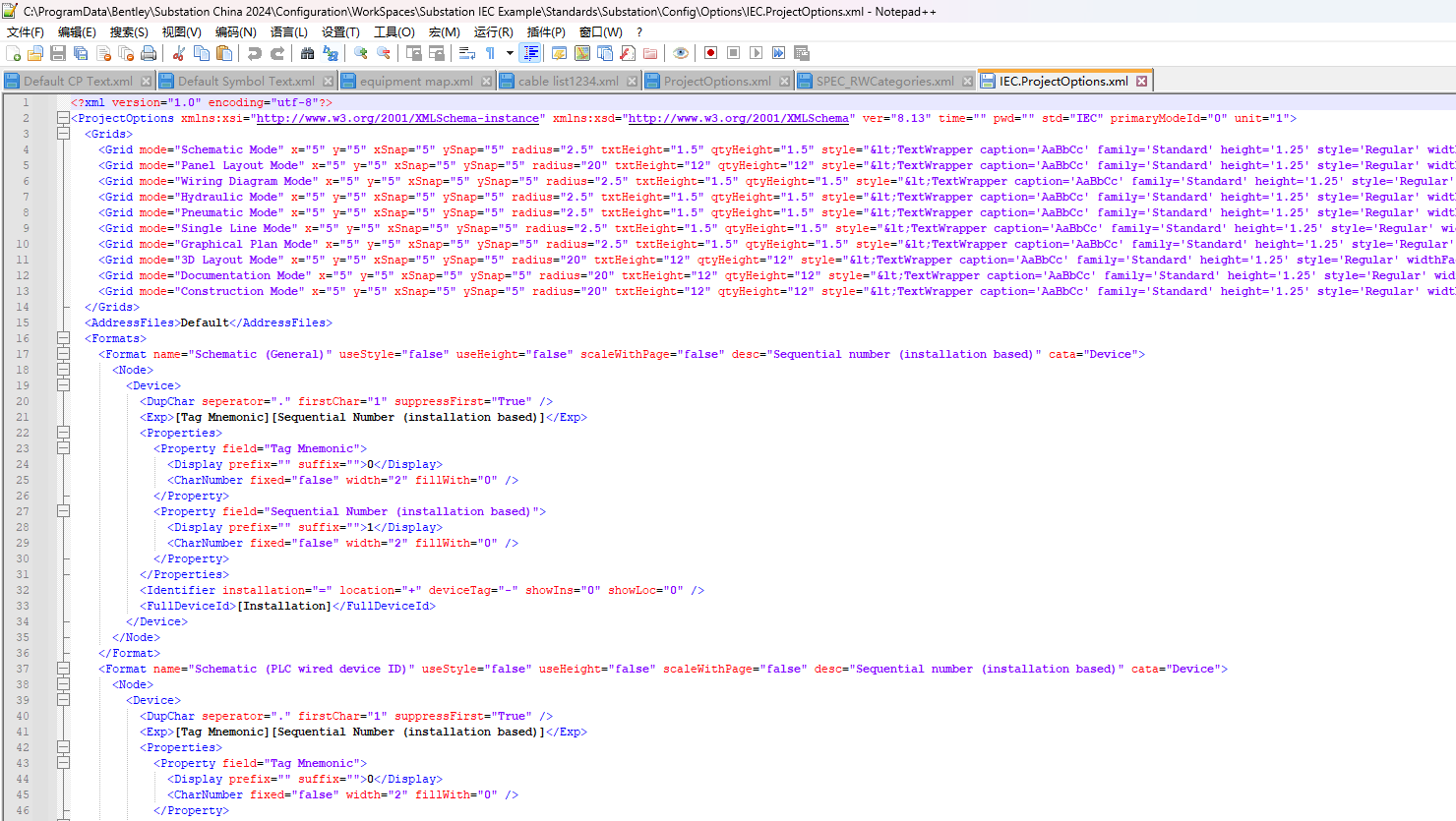Open the 插件(P) plugins menu
The width and height of the screenshot is (1456, 821).
[x=546, y=32]
